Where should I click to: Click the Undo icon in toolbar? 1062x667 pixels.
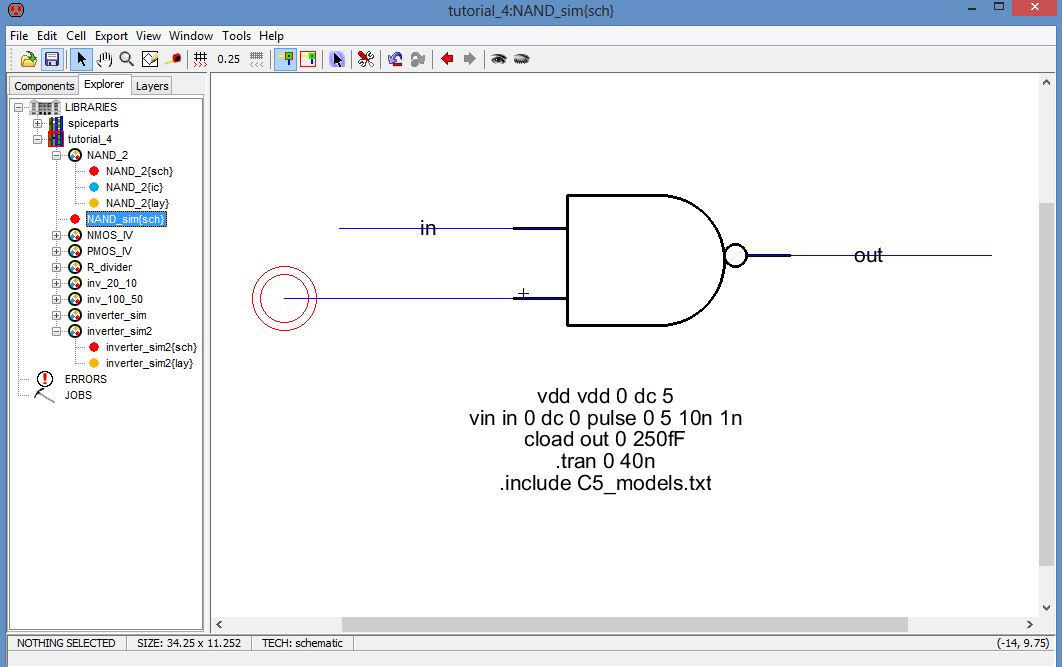pos(395,59)
